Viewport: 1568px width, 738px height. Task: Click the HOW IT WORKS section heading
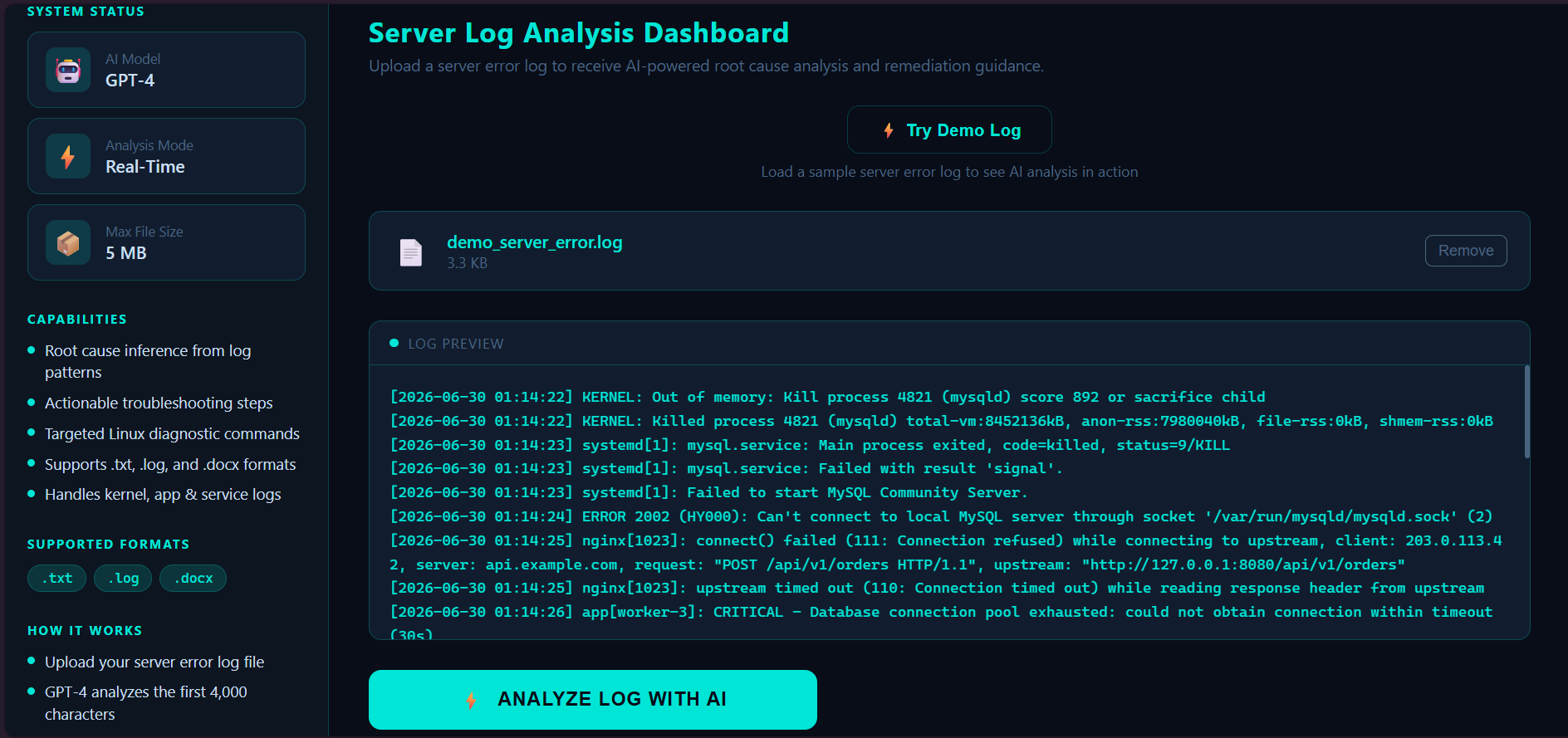click(x=85, y=631)
